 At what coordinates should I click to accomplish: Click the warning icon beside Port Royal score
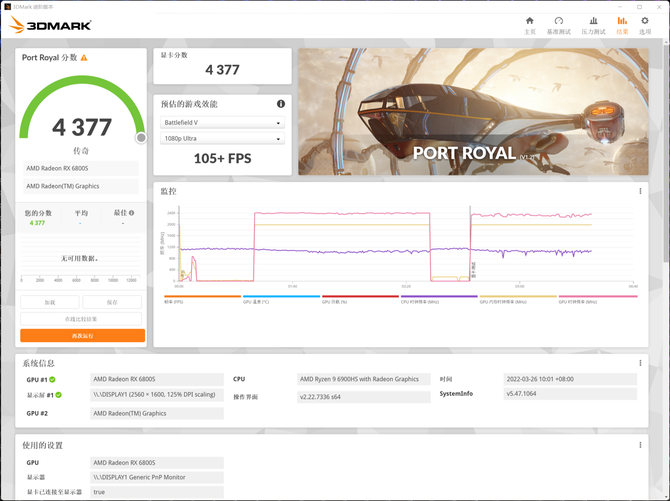click(84, 58)
